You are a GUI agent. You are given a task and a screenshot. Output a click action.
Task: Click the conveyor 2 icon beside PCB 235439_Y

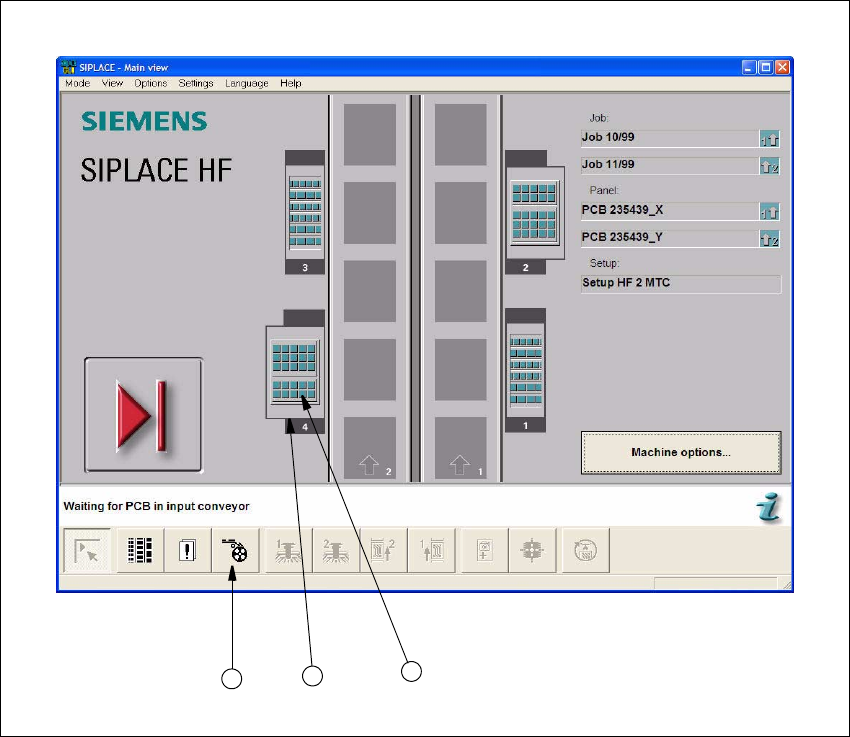(769, 239)
